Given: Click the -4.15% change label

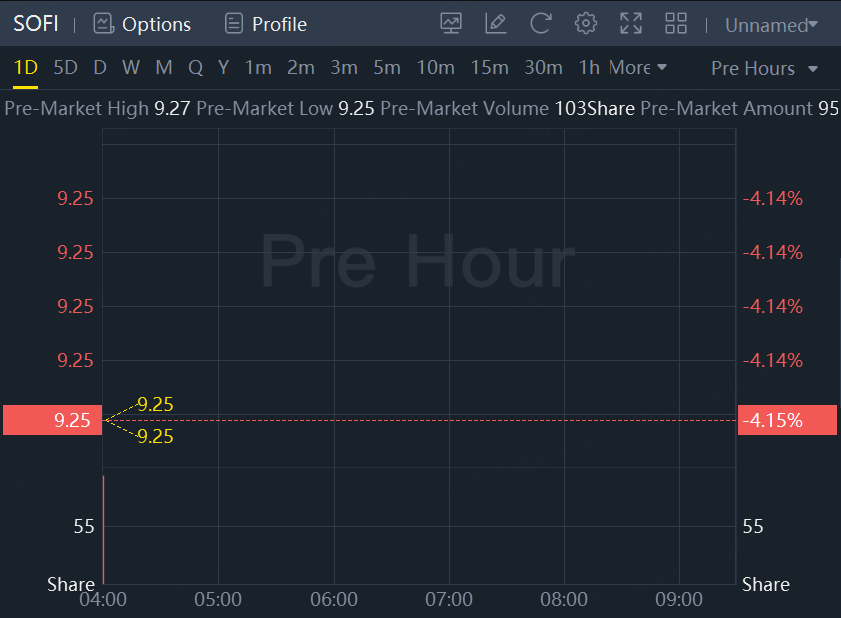Looking at the screenshot, I should coord(786,420).
